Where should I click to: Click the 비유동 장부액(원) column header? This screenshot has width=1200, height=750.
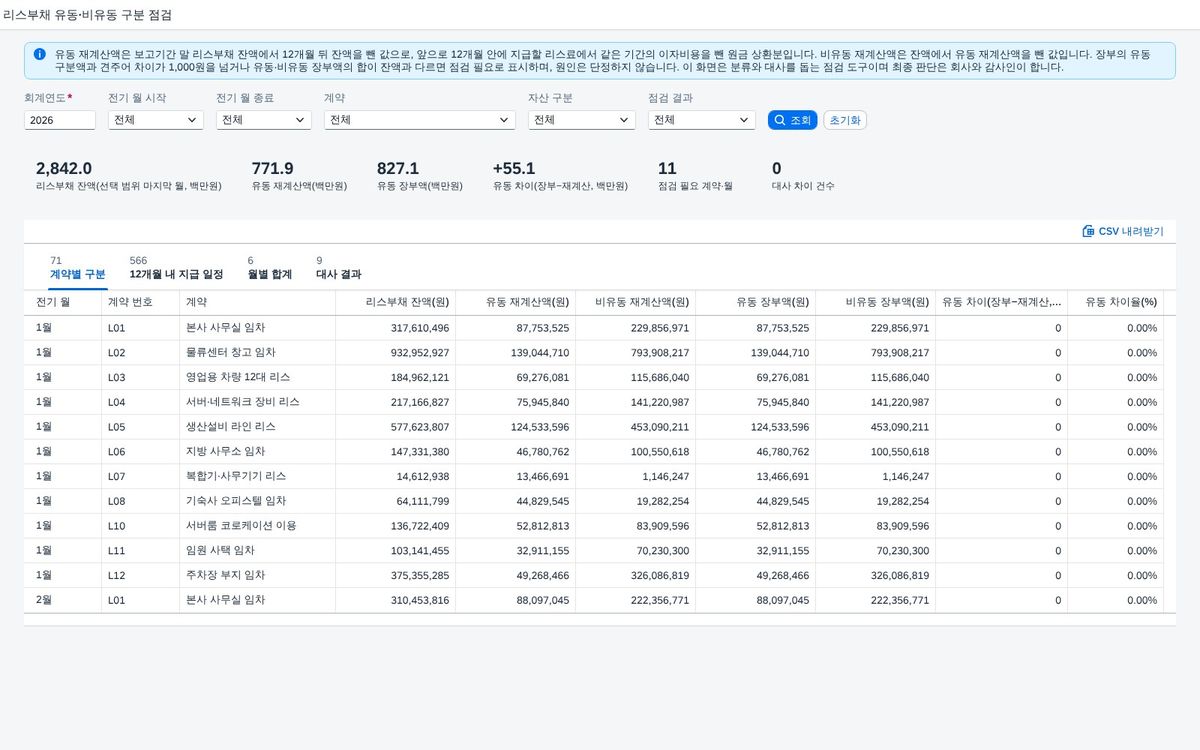click(875, 301)
